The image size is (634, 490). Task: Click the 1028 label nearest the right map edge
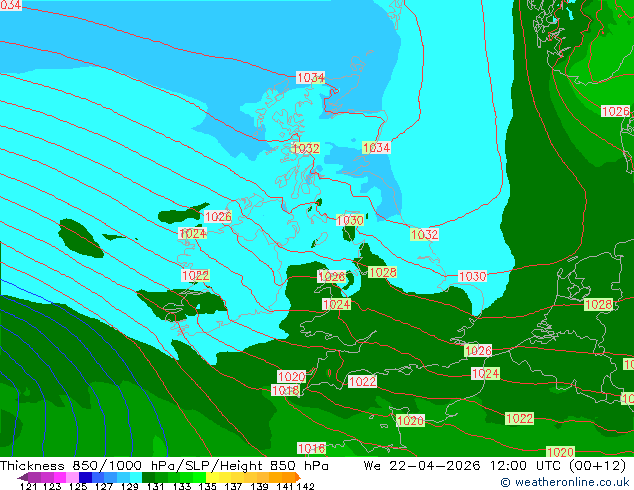tap(598, 304)
